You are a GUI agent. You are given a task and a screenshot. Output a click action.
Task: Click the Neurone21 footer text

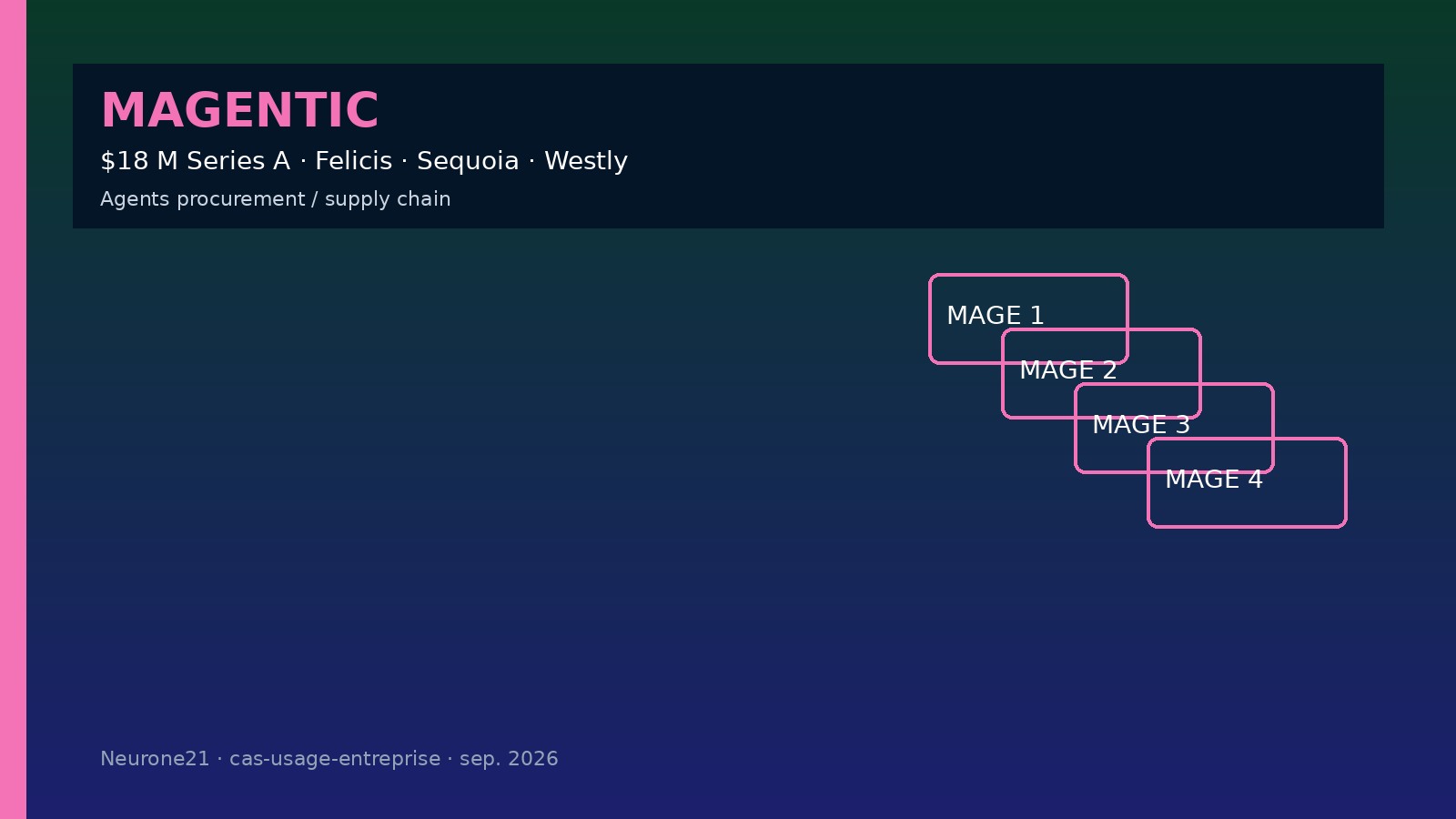coord(329,759)
